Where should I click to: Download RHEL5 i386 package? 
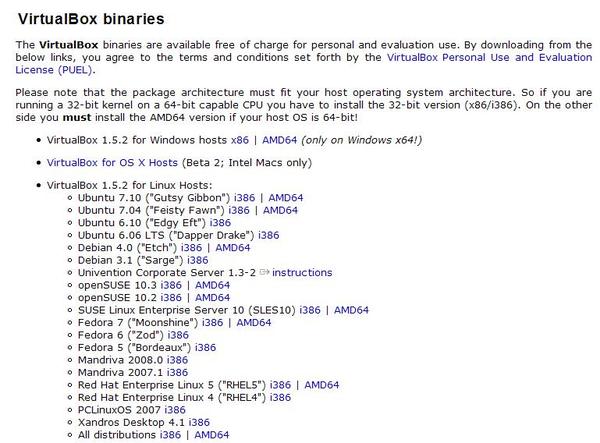(280, 385)
